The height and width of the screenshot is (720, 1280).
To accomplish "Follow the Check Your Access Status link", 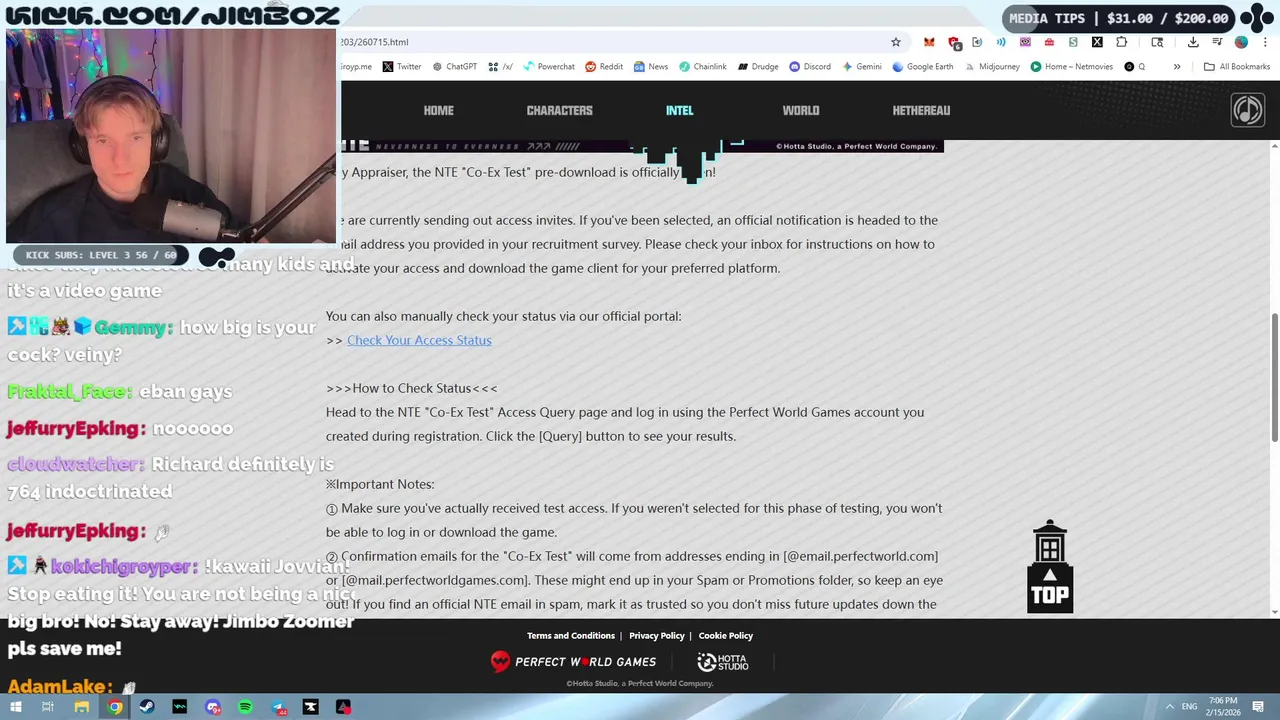I will click(x=419, y=340).
